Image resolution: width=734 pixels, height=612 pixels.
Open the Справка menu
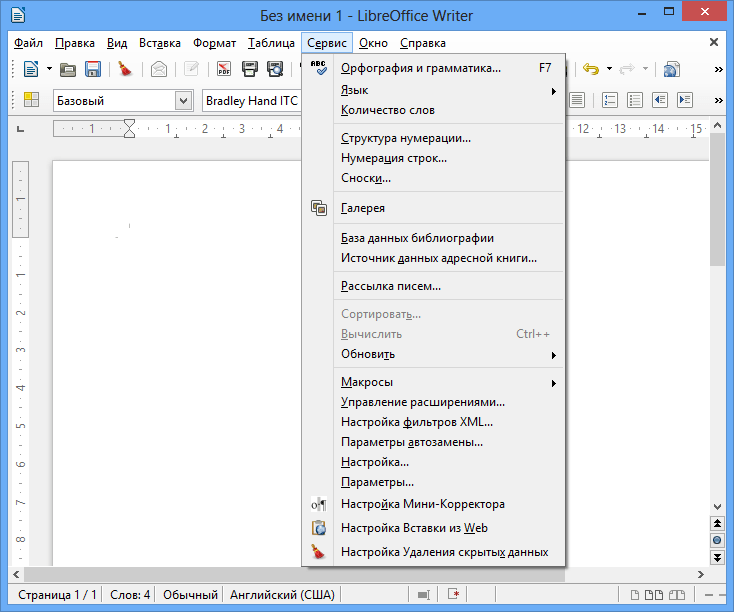pyautogui.click(x=423, y=43)
